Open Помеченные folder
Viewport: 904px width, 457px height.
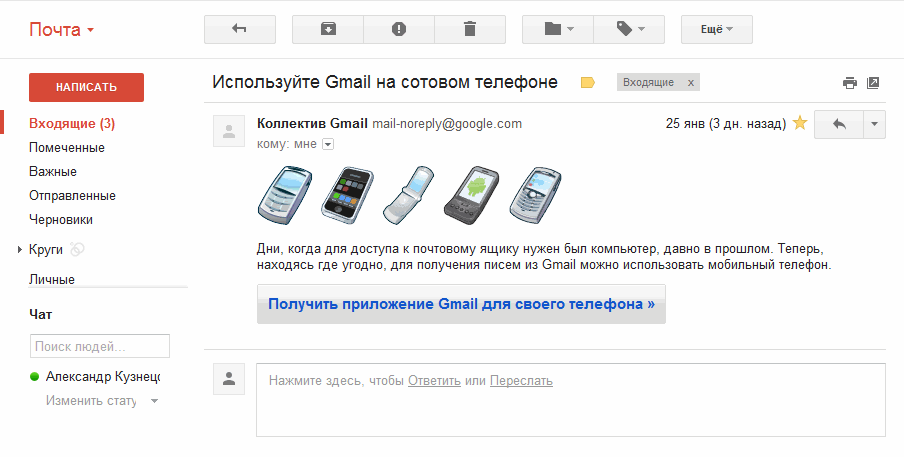click(x=67, y=148)
